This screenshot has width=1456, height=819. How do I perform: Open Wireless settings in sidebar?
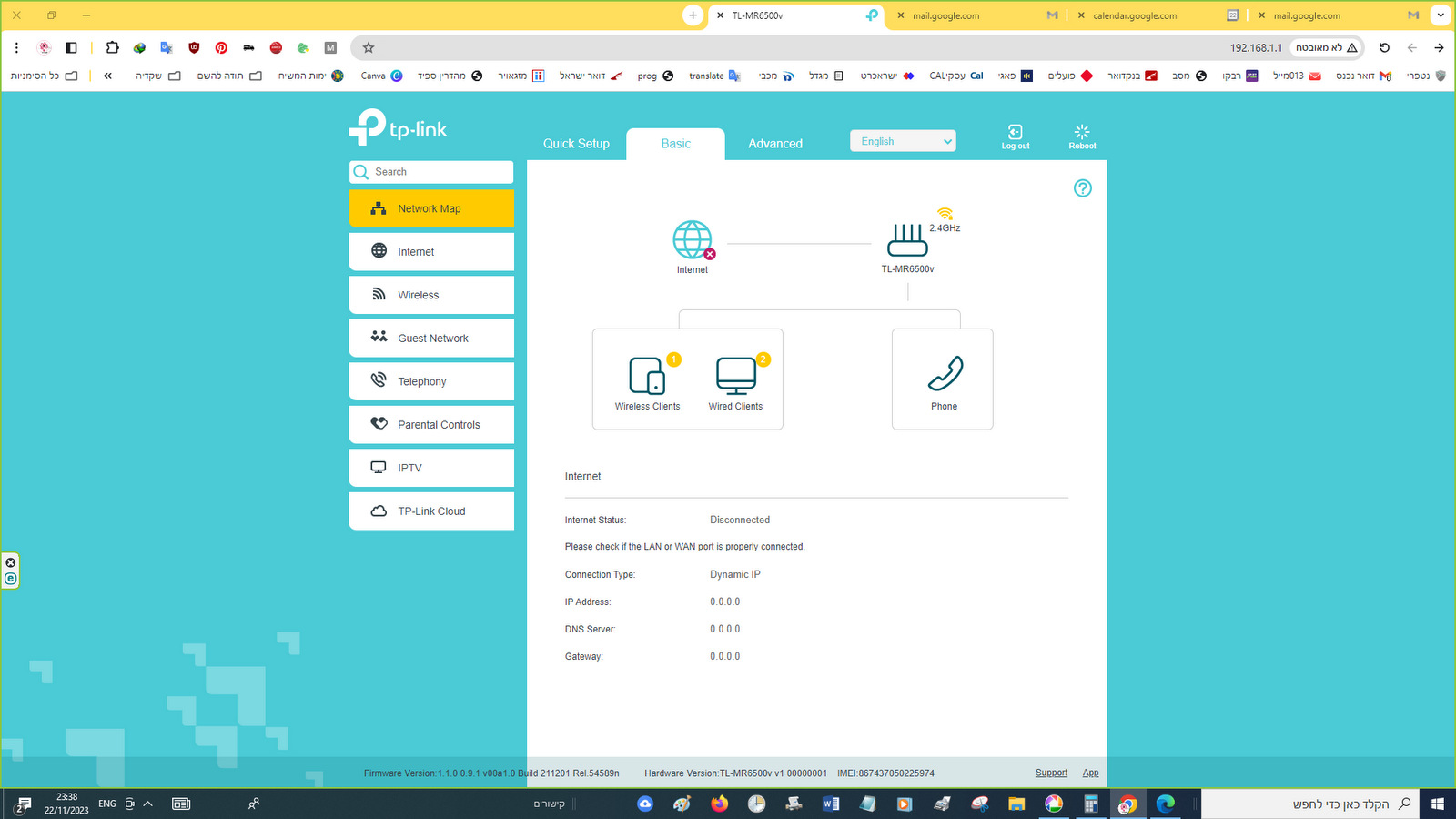[x=431, y=295]
